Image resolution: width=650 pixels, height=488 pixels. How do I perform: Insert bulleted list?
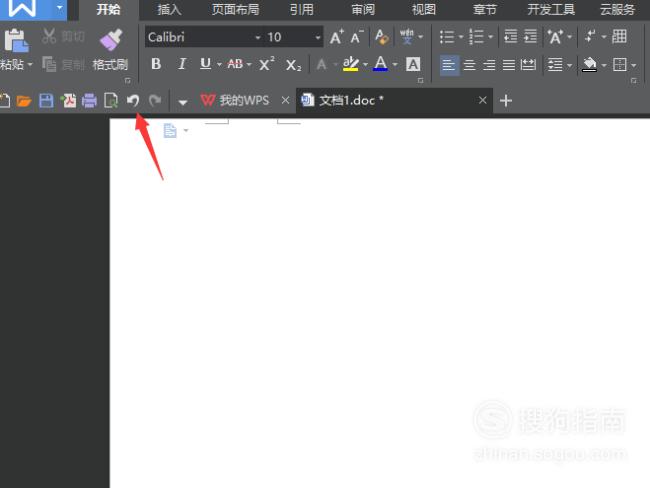click(447, 37)
